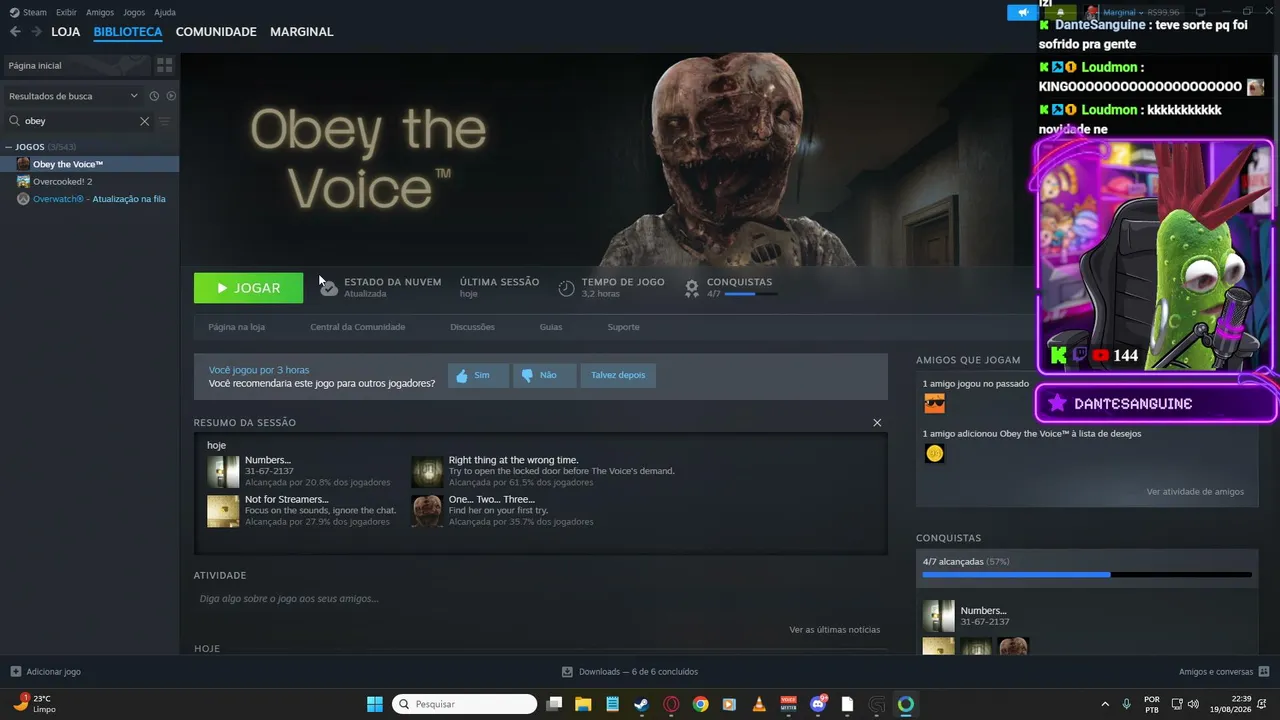The width and height of the screenshot is (1280, 720).
Task: Click the library search field containing 'obey'
Action: click(80, 121)
